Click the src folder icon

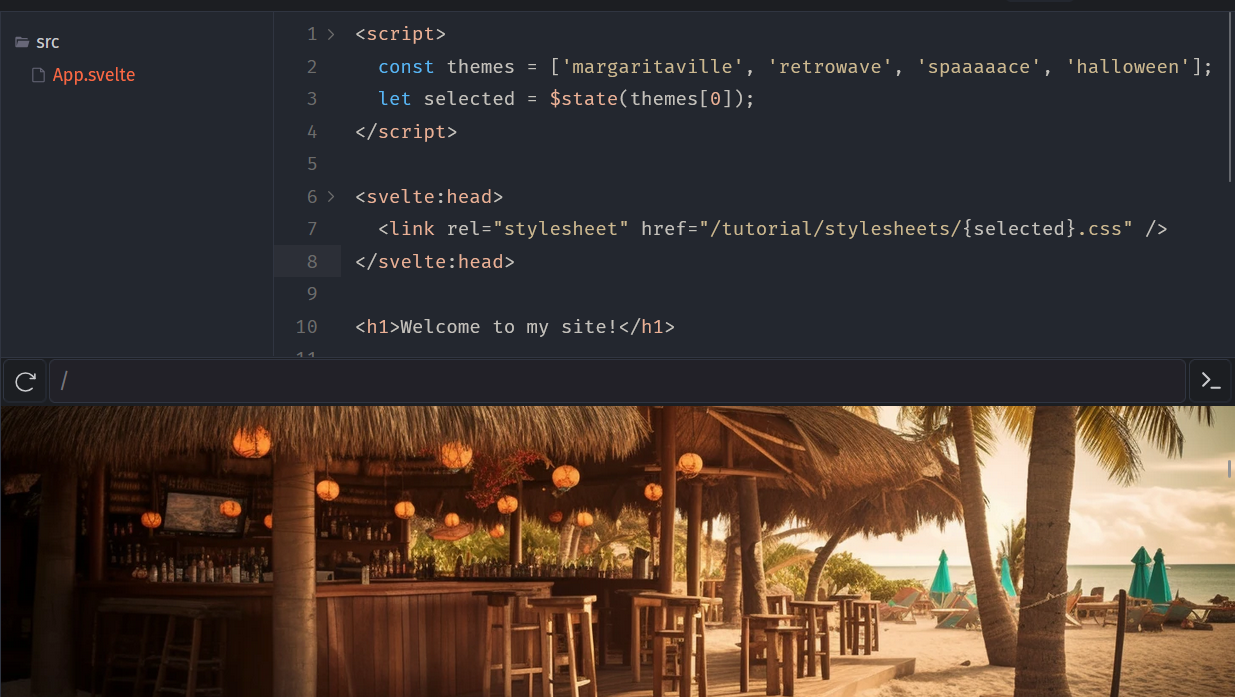coord(22,42)
